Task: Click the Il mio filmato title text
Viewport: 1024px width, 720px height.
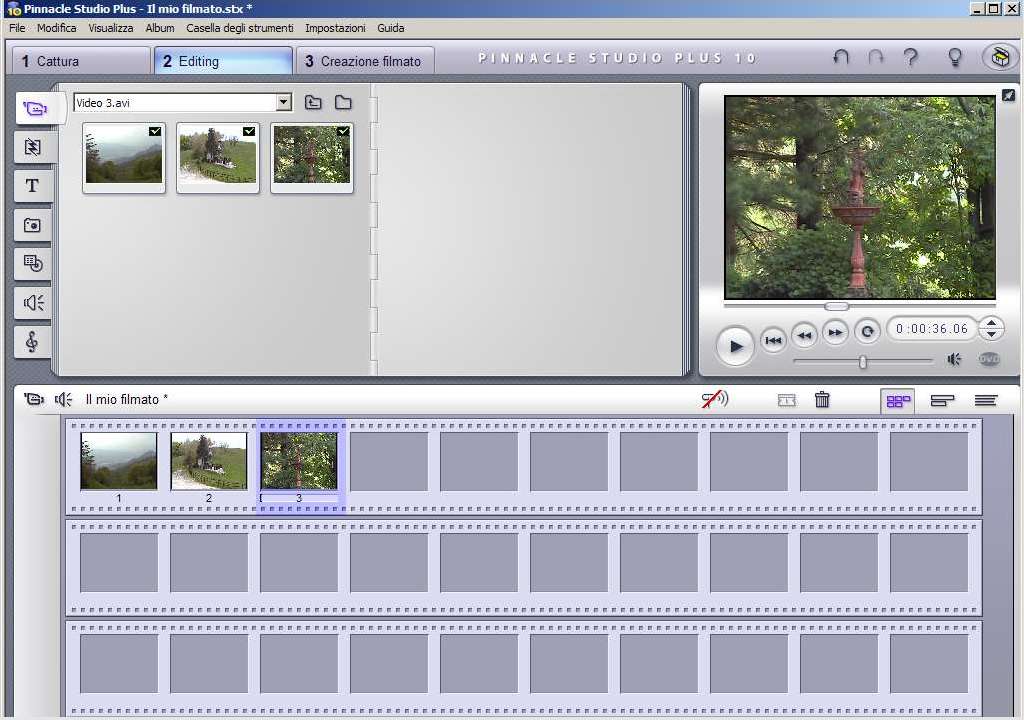Action: [x=127, y=399]
